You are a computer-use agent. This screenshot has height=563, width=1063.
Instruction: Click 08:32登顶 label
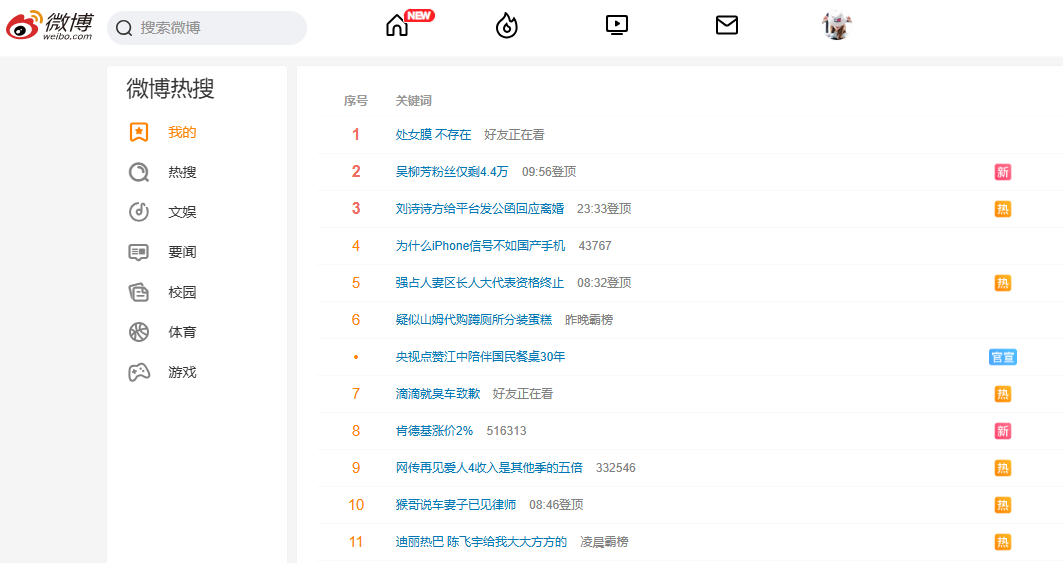click(604, 283)
